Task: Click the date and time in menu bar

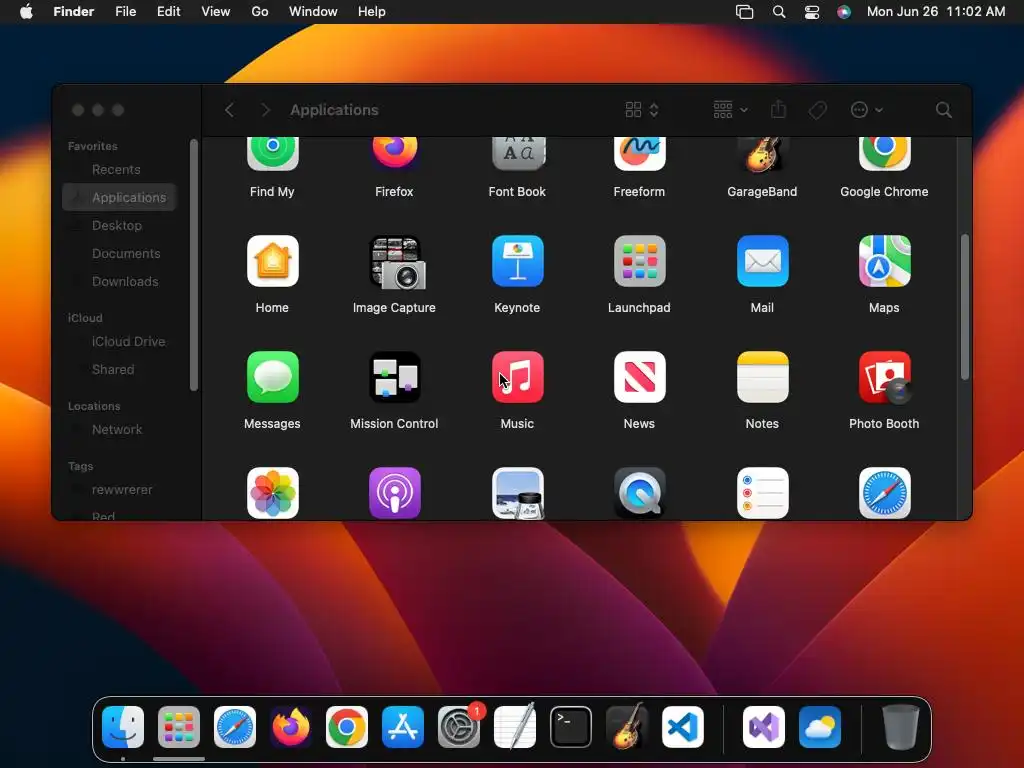Action: coord(936,12)
